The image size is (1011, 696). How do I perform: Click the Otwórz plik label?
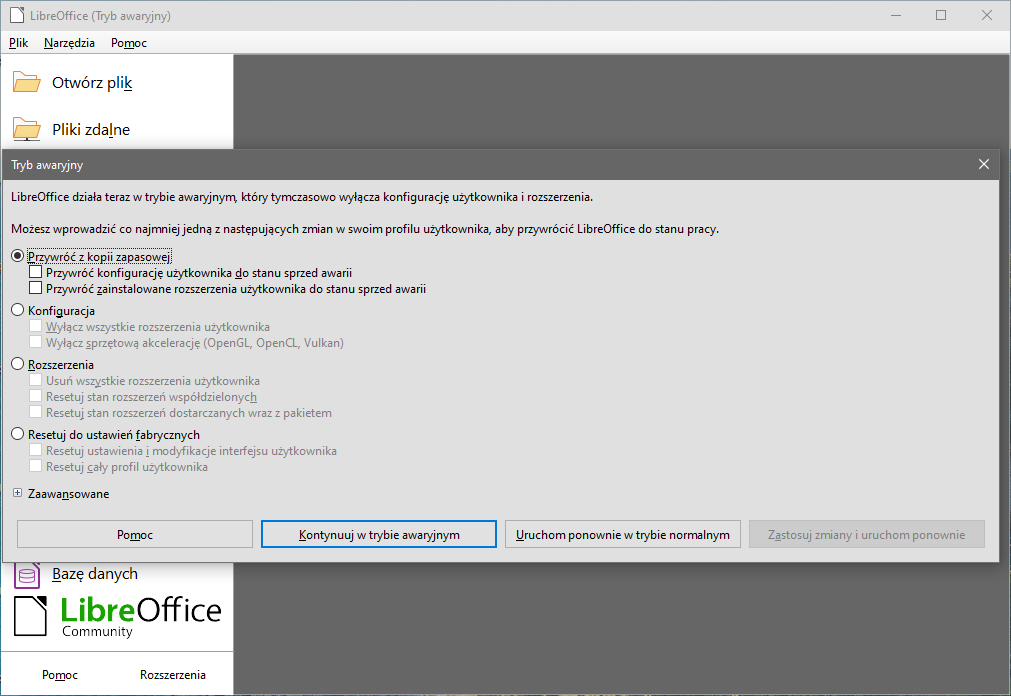tap(92, 83)
